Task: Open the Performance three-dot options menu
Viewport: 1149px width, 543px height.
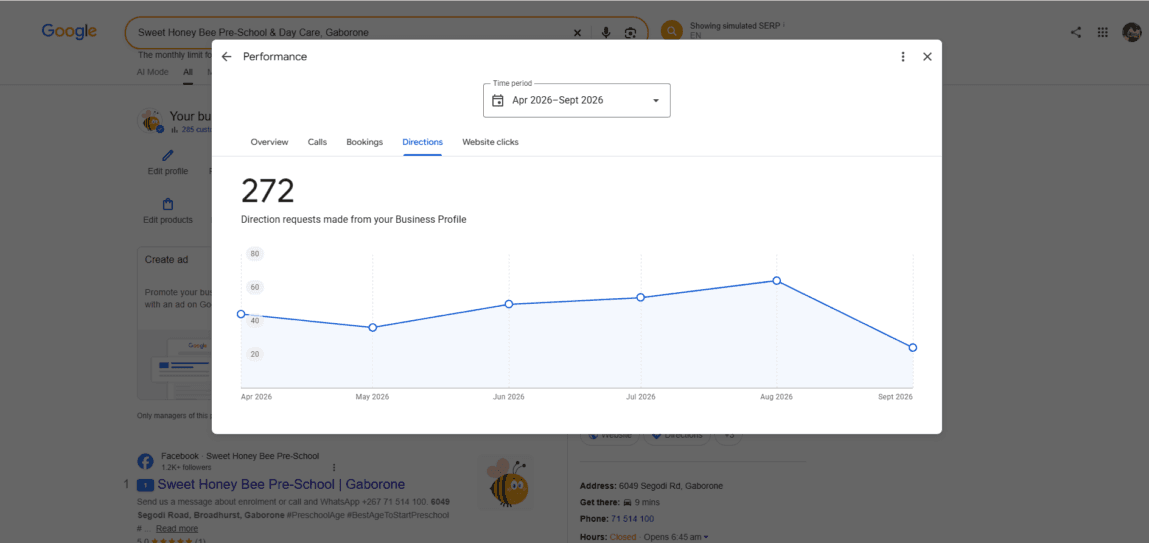Action: tap(903, 56)
